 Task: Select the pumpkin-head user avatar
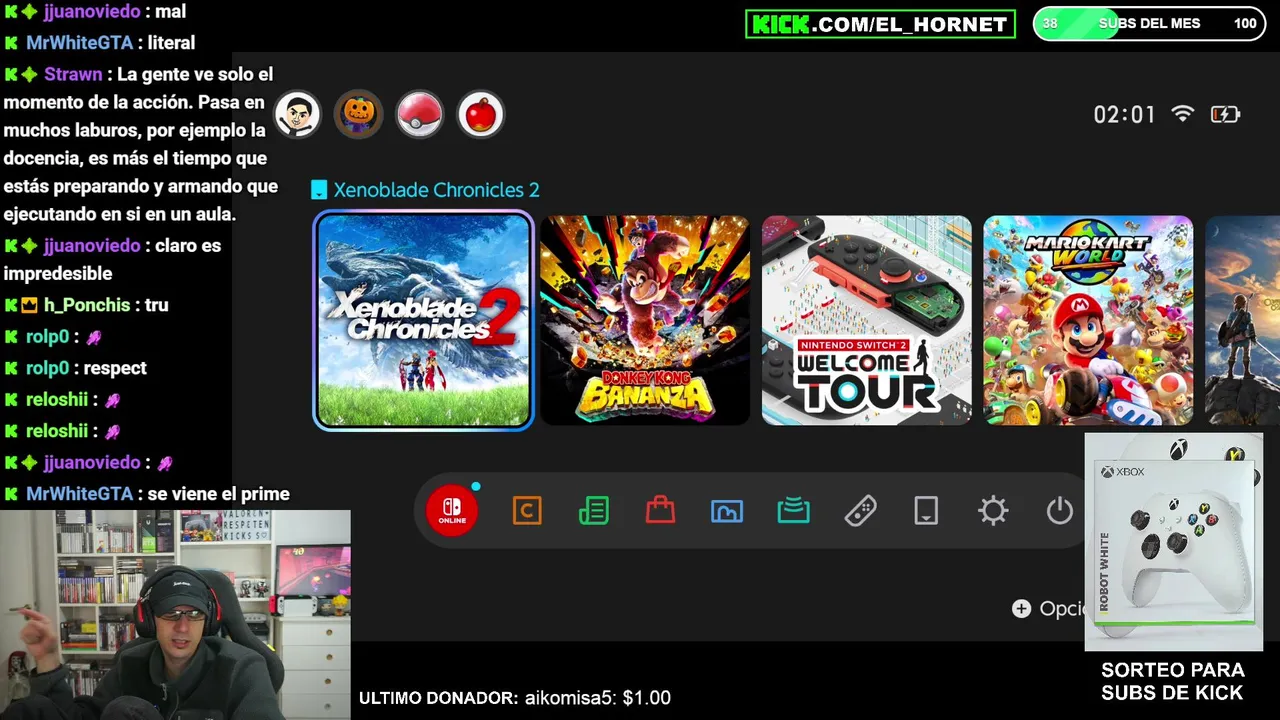click(358, 114)
